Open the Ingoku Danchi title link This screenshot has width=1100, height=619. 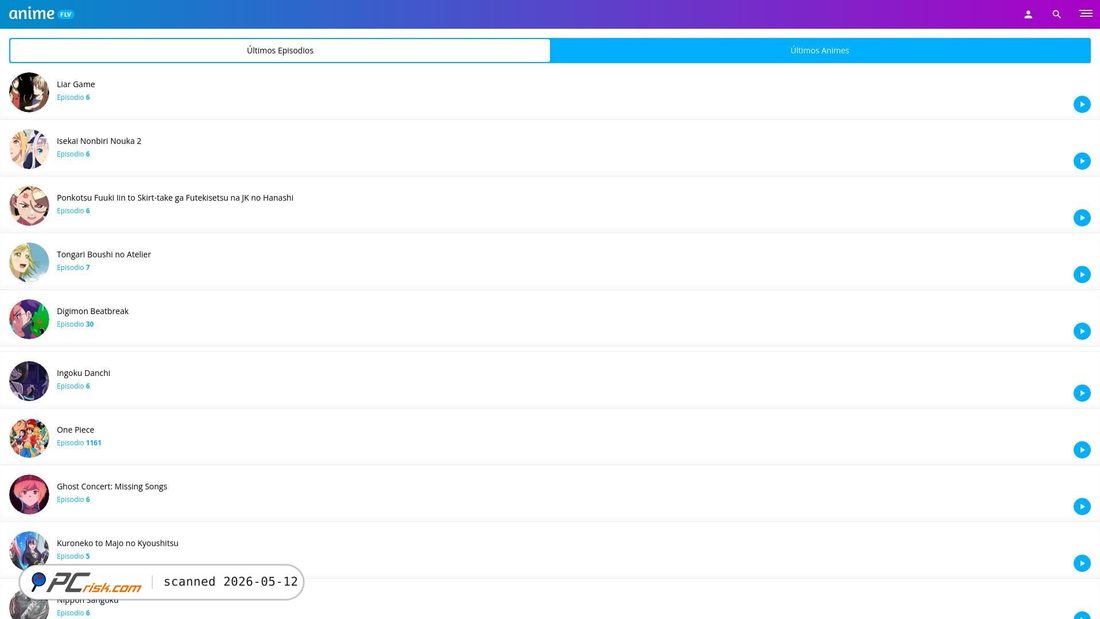(83, 373)
